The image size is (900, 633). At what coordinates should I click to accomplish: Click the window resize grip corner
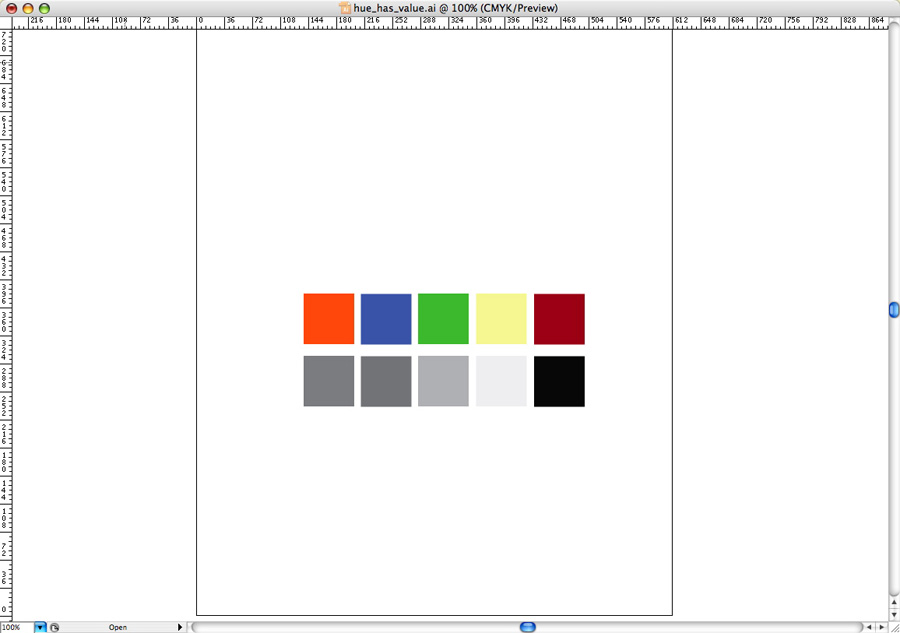pyautogui.click(x=893, y=627)
